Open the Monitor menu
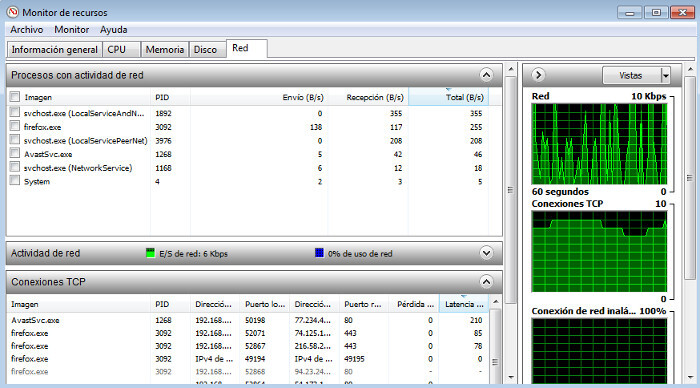This screenshot has width=700, height=388. (71, 30)
